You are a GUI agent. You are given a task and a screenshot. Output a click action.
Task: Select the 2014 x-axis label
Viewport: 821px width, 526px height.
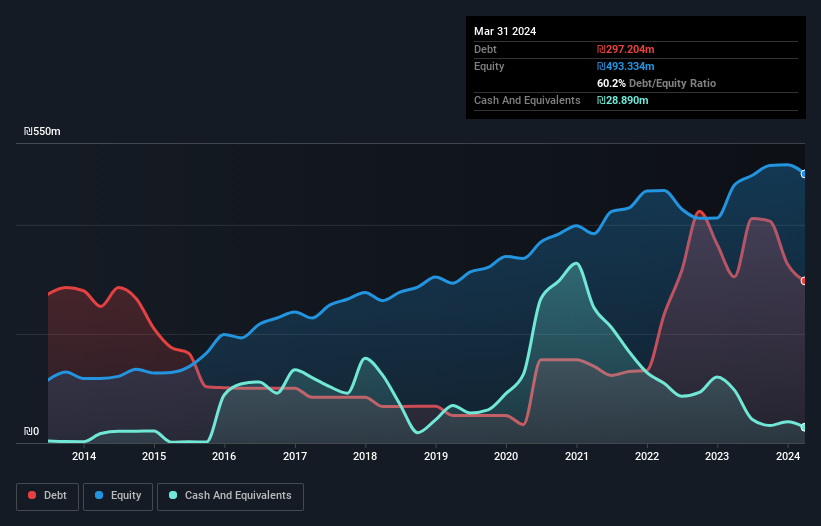[84, 456]
